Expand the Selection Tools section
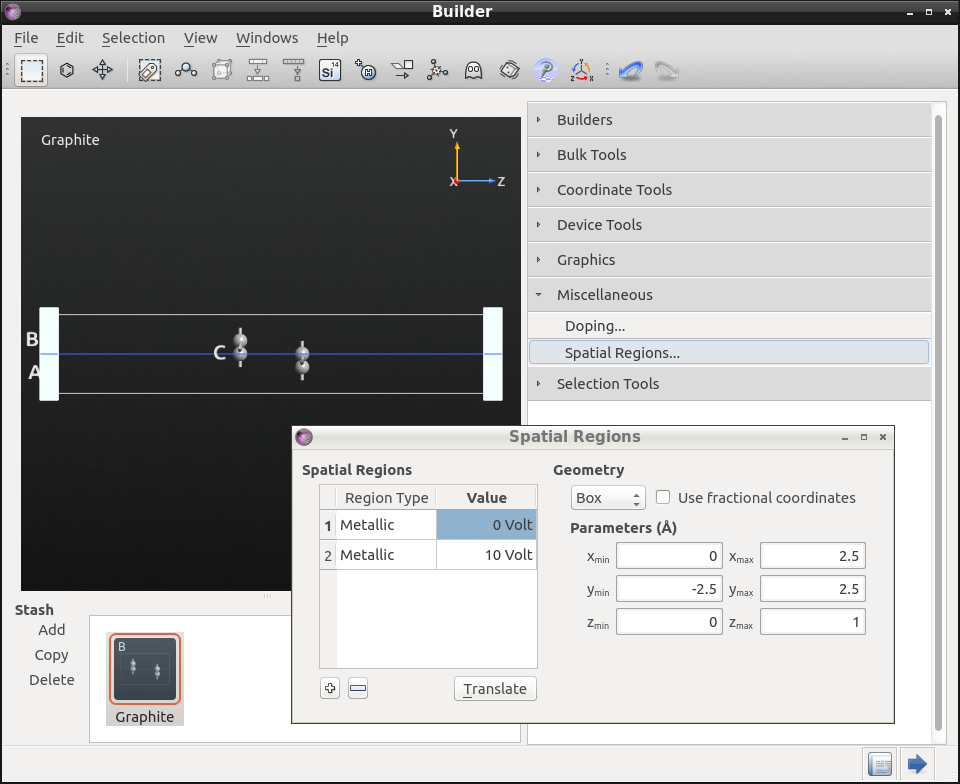This screenshot has height=784, width=960. [729, 384]
